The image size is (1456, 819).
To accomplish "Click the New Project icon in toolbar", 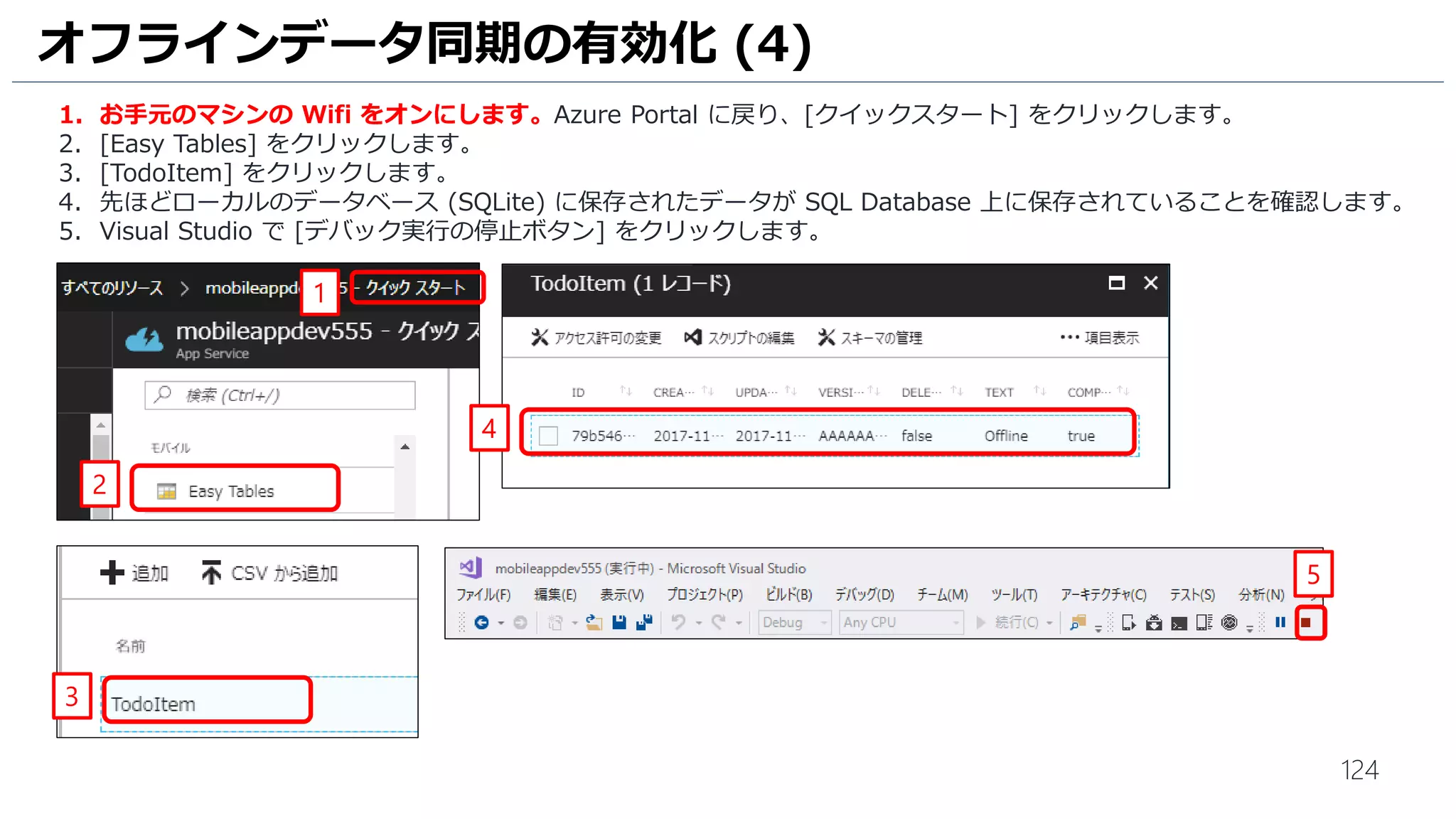I will tap(555, 623).
